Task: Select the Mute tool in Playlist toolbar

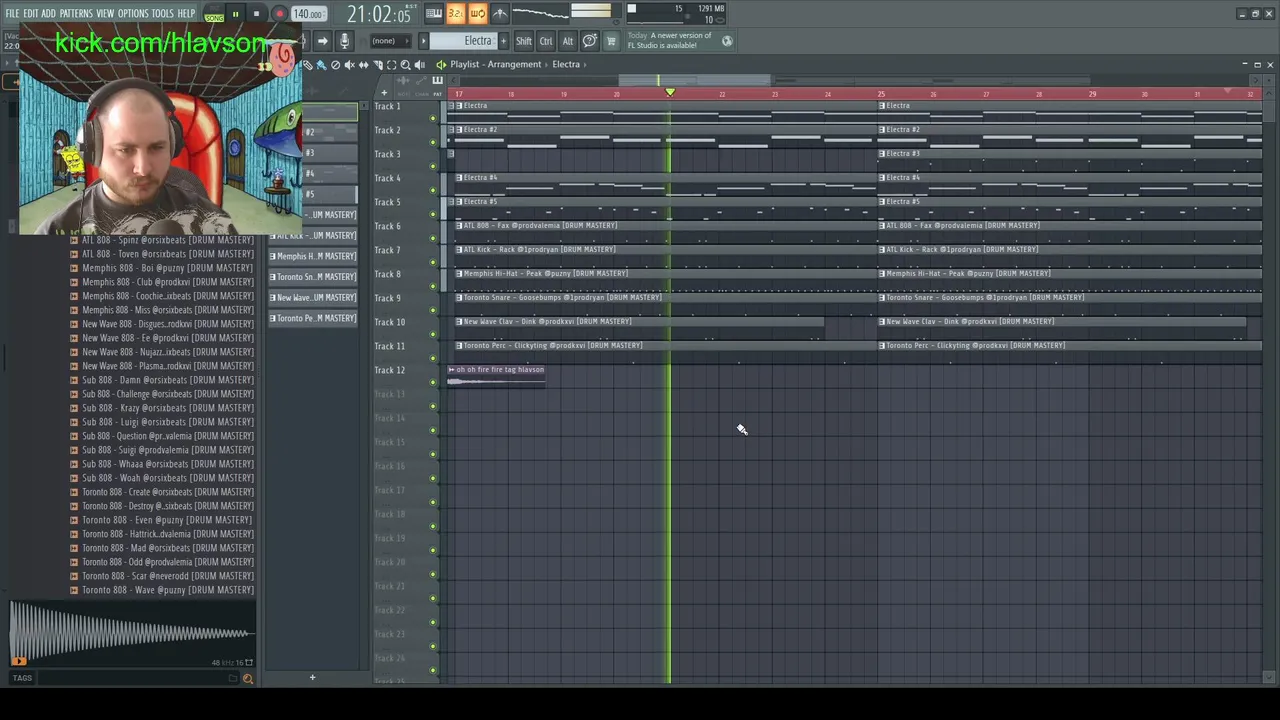Action: click(349, 65)
